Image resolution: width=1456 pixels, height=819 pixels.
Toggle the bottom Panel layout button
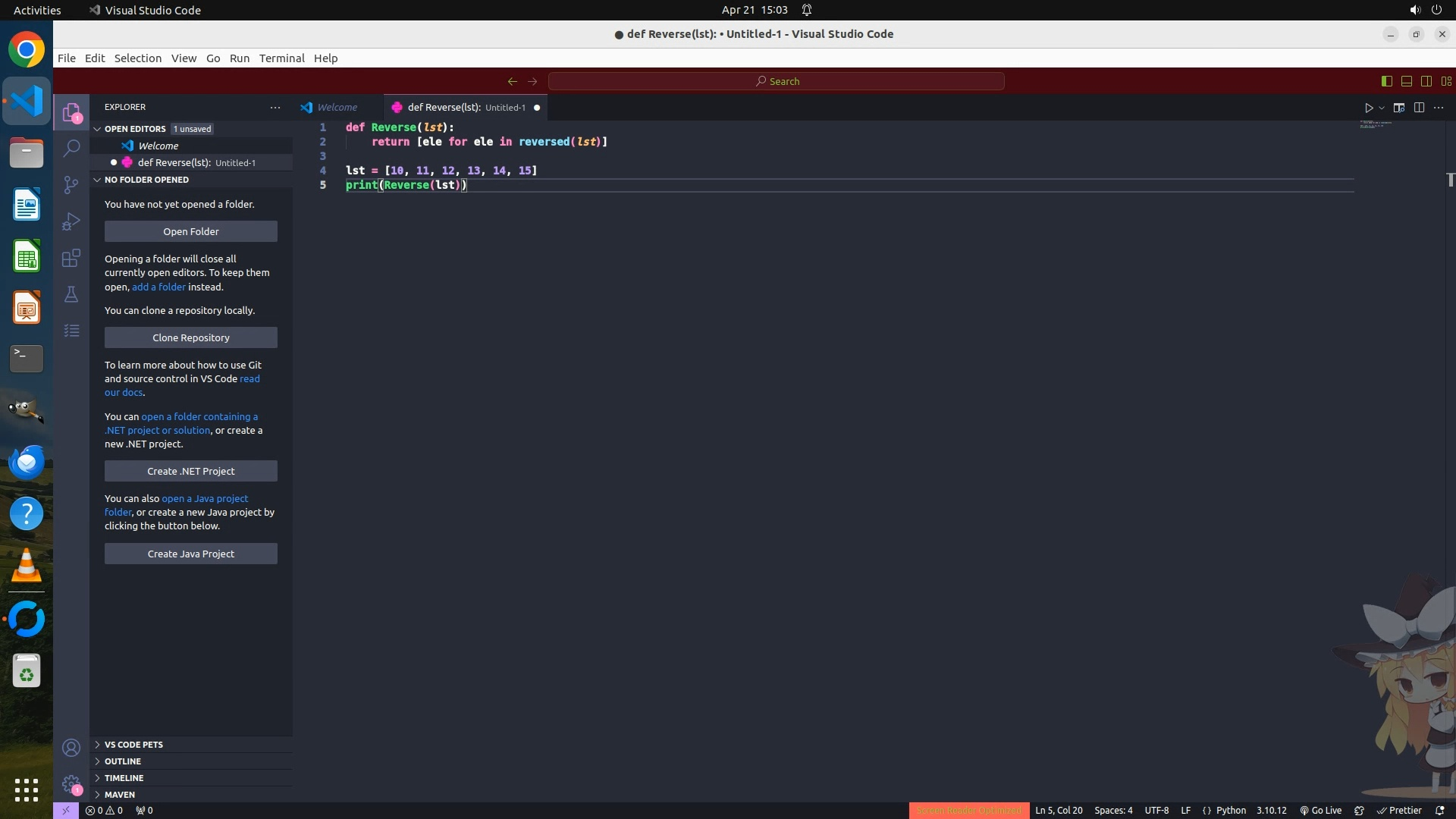[1406, 81]
